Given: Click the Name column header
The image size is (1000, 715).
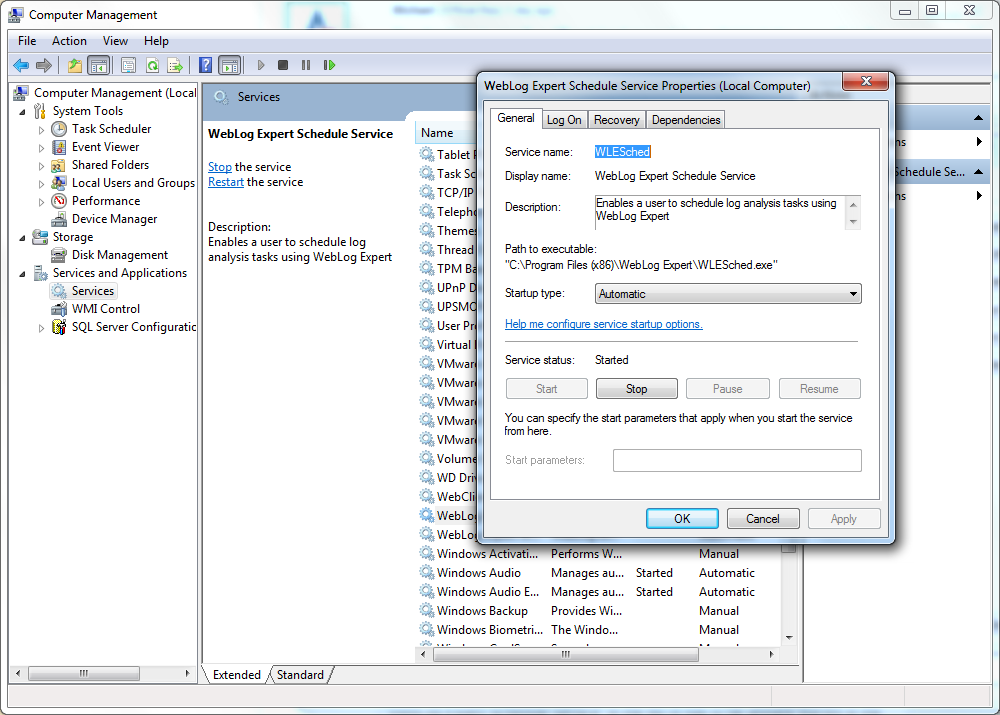Looking at the screenshot, I should click(446, 133).
